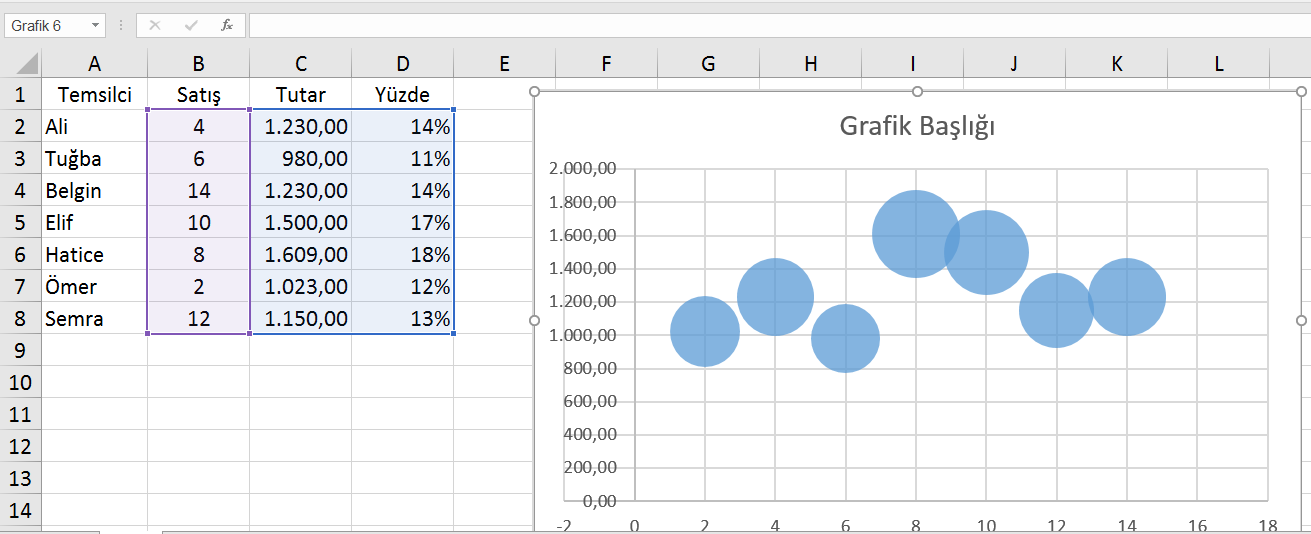The width and height of the screenshot is (1311, 534).
Task: Select column header K
Action: (x=1116, y=64)
